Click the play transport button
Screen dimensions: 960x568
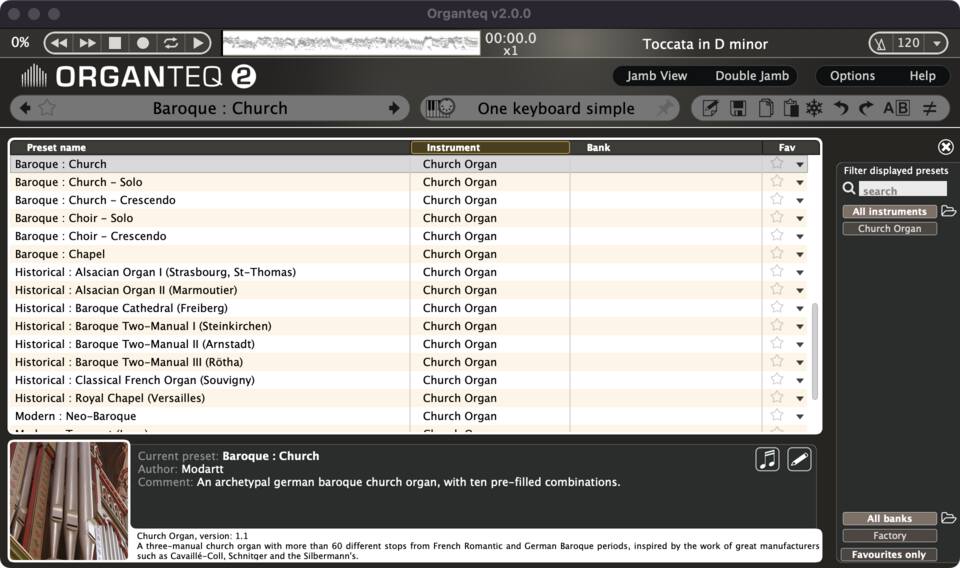tap(198, 43)
